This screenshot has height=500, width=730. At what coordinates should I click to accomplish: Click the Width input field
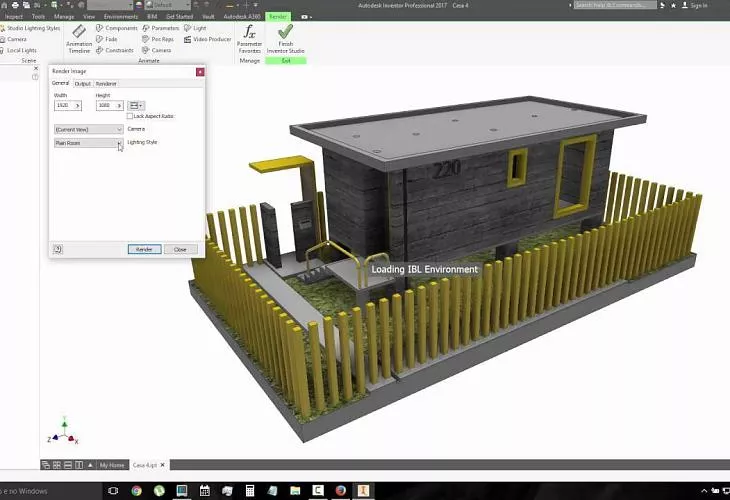[65, 105]
